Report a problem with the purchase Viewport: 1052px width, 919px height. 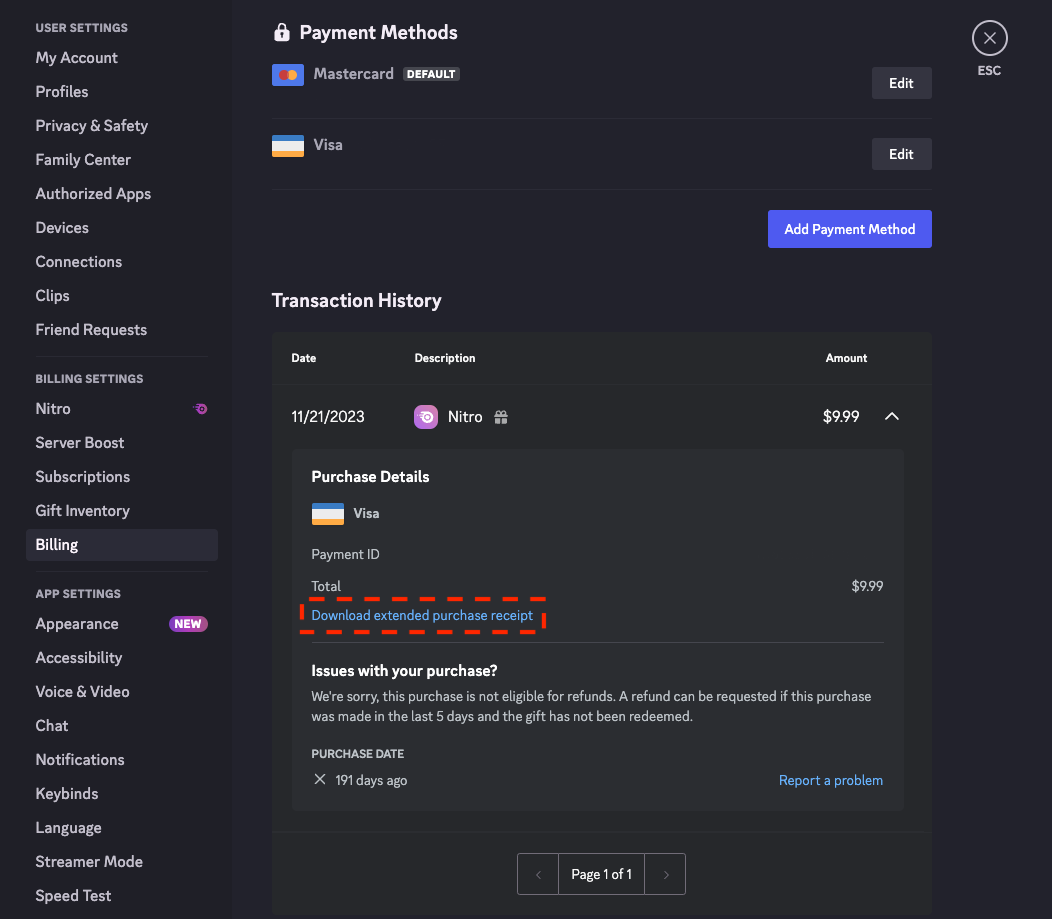[x=831, y=780]
